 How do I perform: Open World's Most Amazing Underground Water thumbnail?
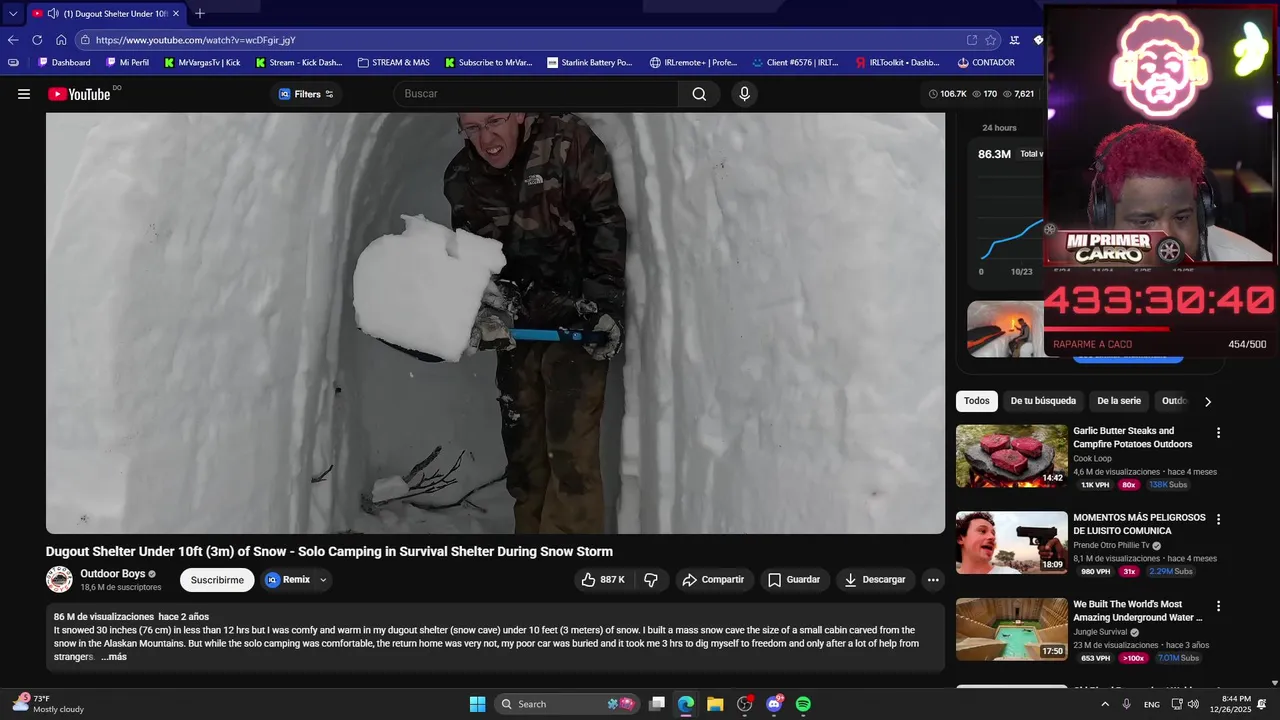pos(1012,629)
